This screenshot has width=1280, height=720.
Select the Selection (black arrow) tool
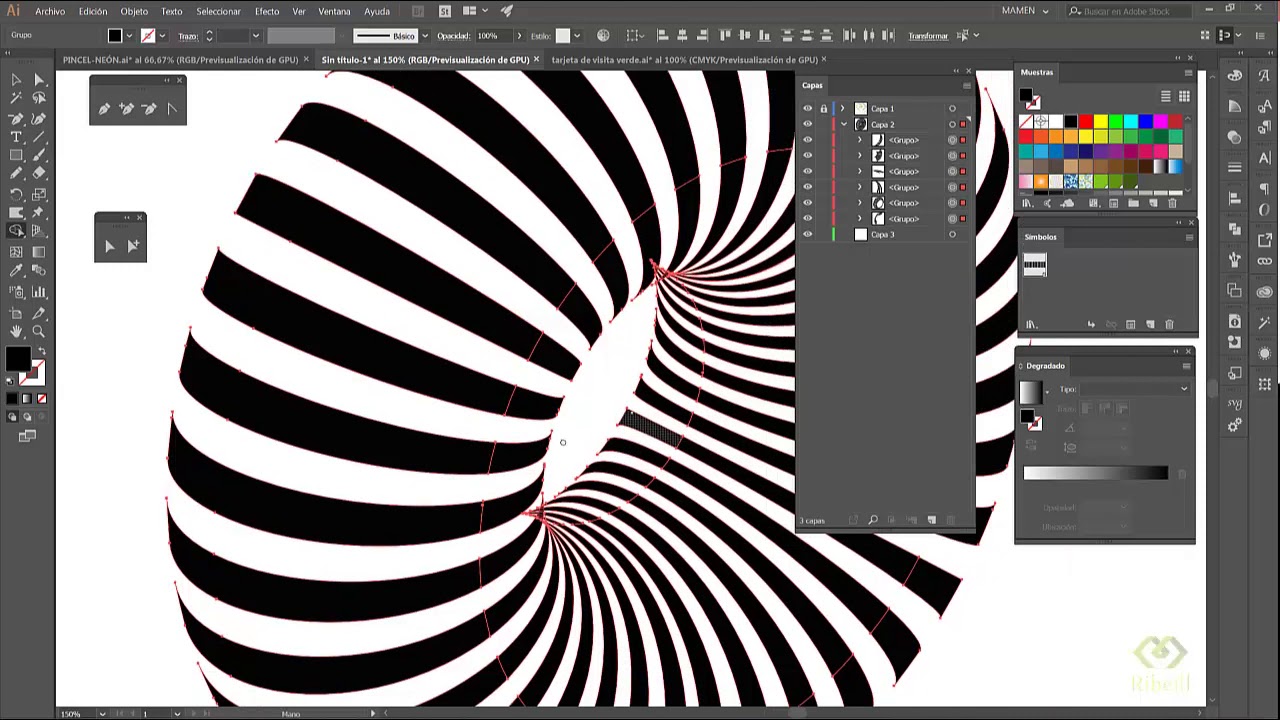16,79
